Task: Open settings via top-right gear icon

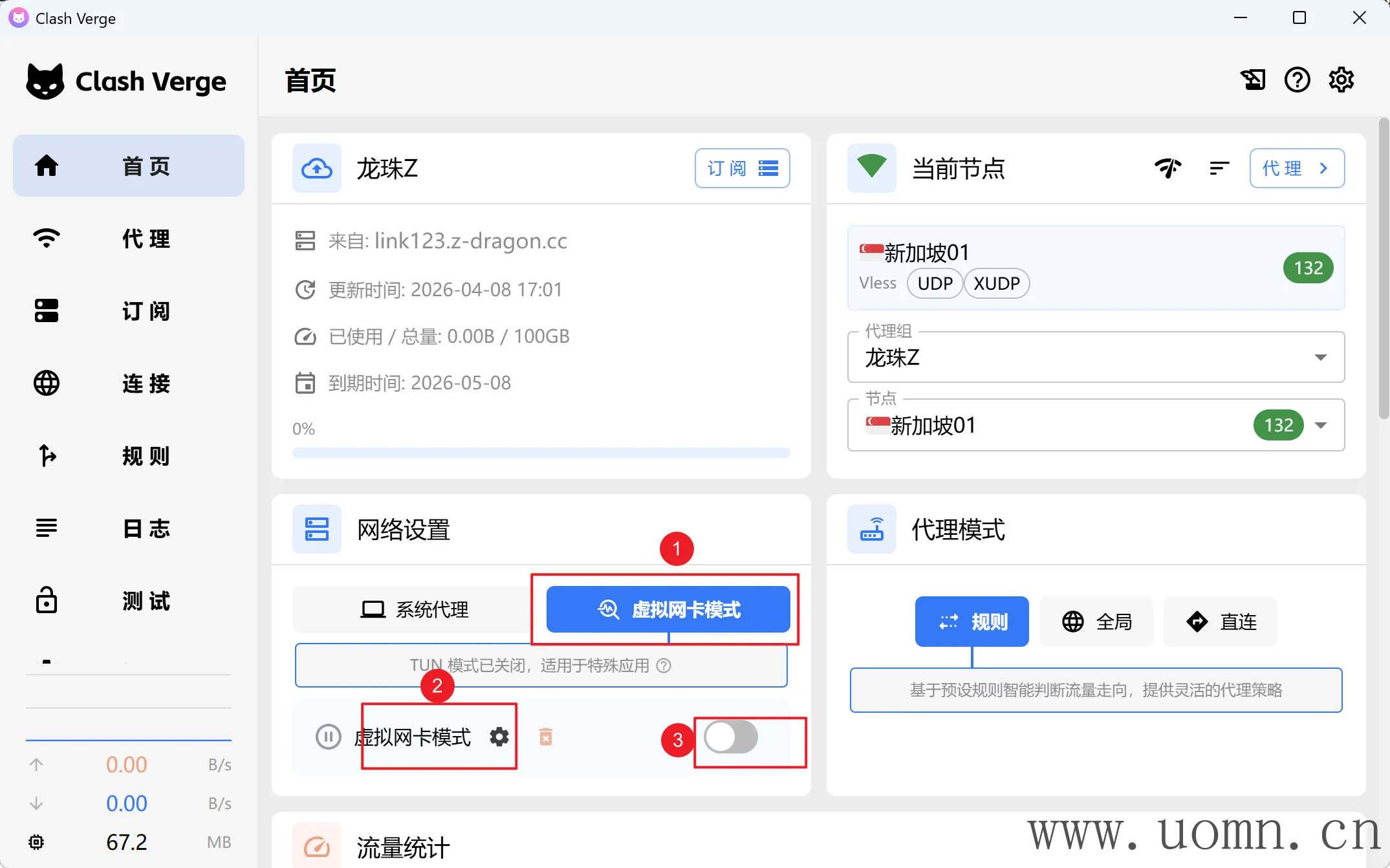Action: click(1341, 80)
